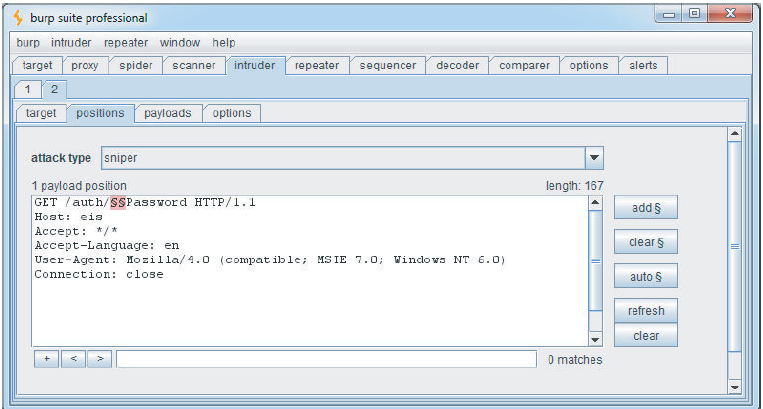Open the main options tab
The image size is (763, 409).
(x=589, y=65)
